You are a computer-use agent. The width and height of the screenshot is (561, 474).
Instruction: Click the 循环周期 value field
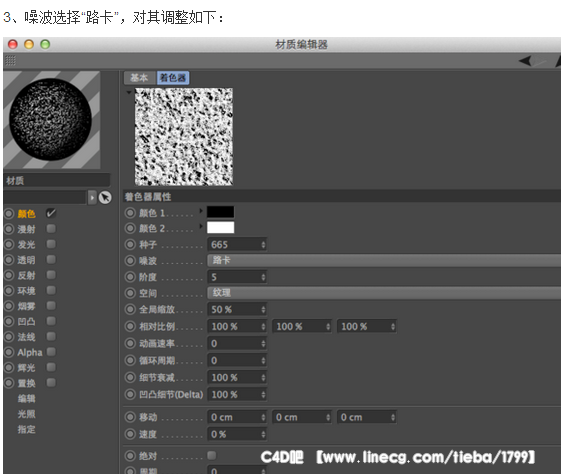click(x=237, y=361)
